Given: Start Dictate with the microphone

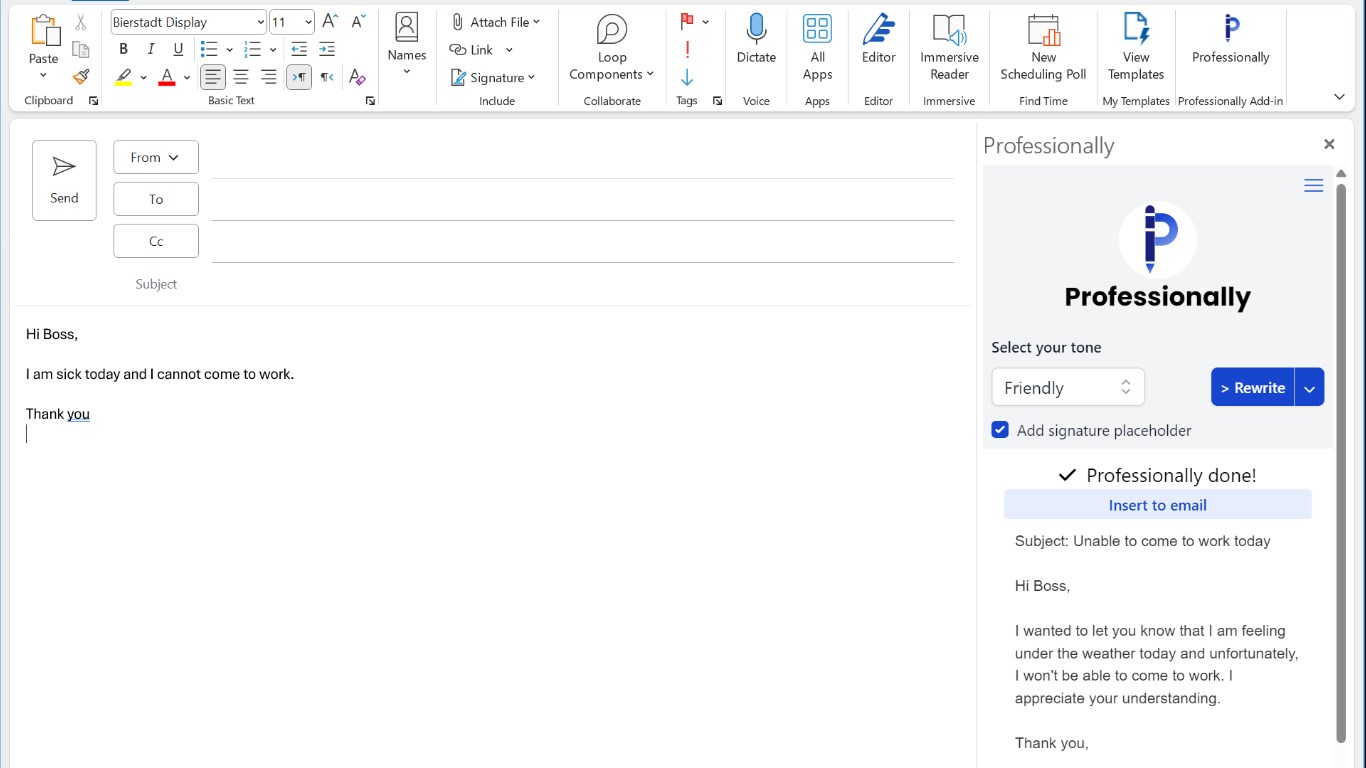Looking at the screenshot, I should coord(756,40).
